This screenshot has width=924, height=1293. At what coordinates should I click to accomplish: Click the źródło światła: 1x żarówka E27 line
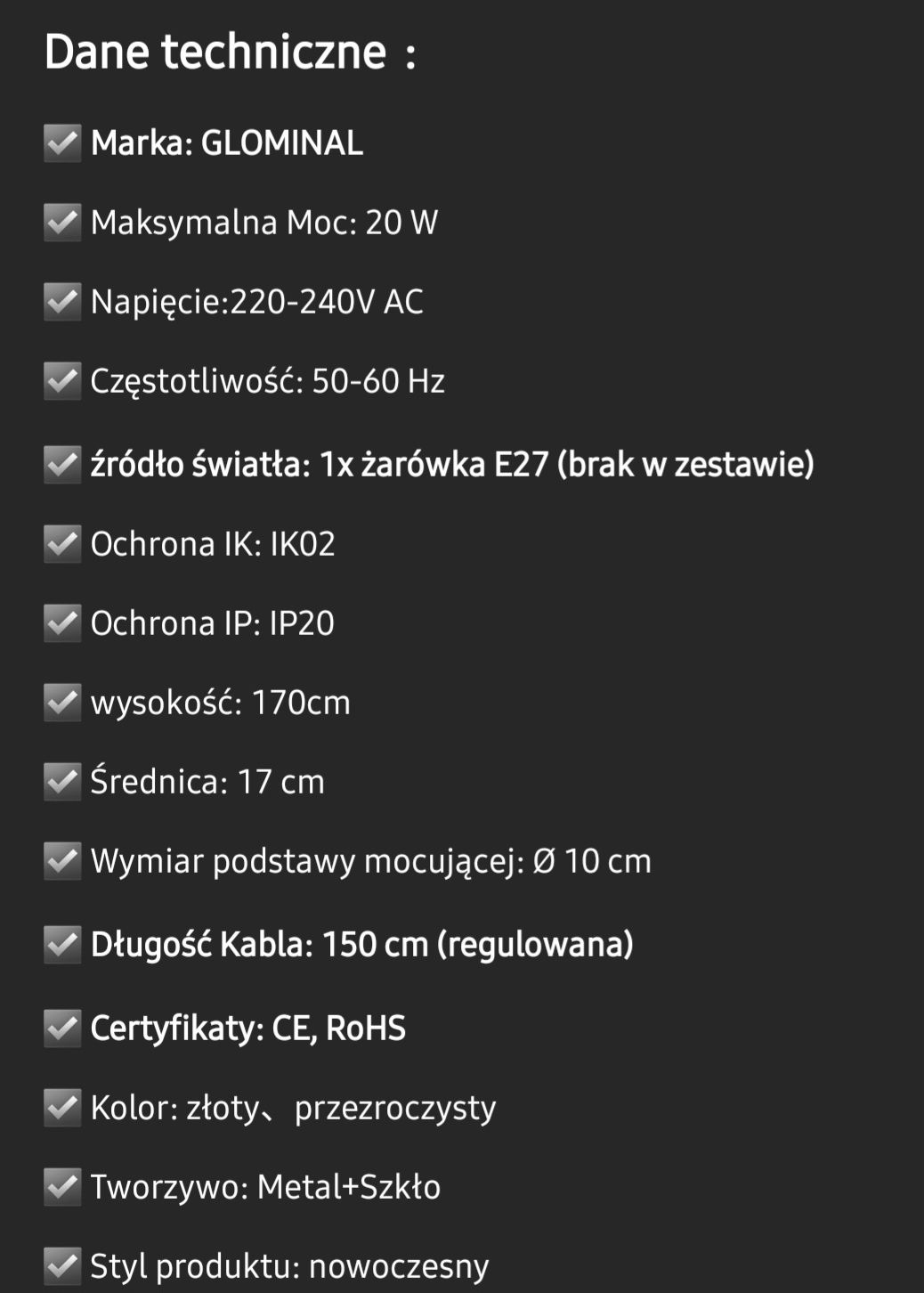[x=452, y=465]
